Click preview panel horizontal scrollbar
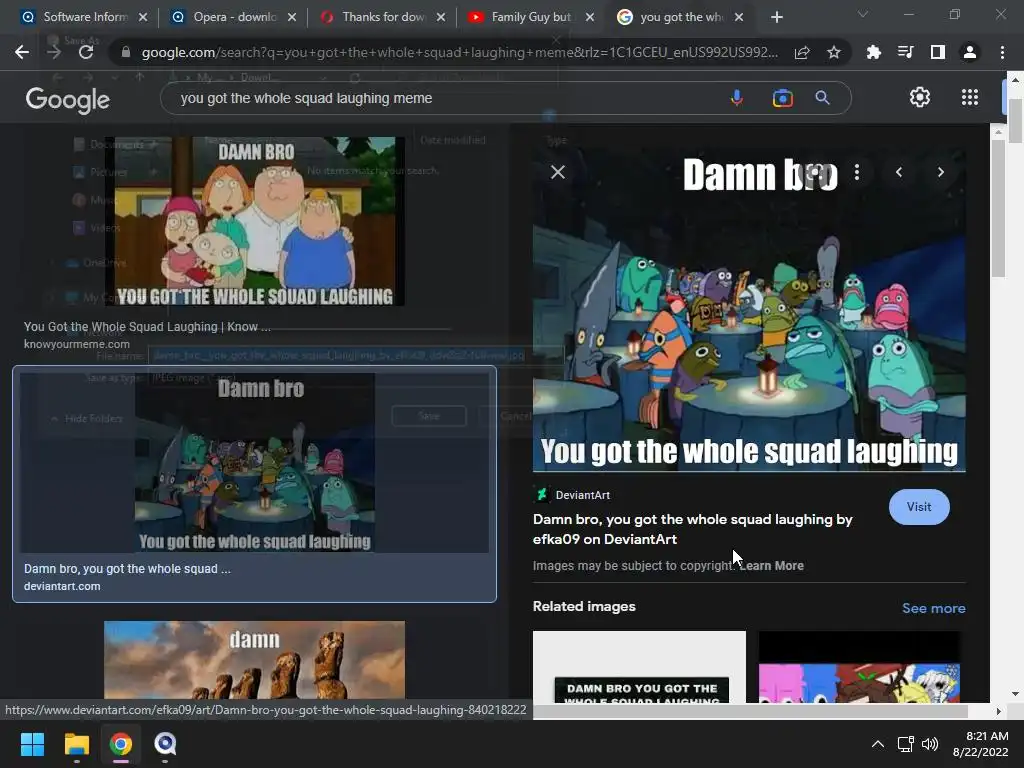This screenshot has width=1024, height=768. tap(751, 711)
